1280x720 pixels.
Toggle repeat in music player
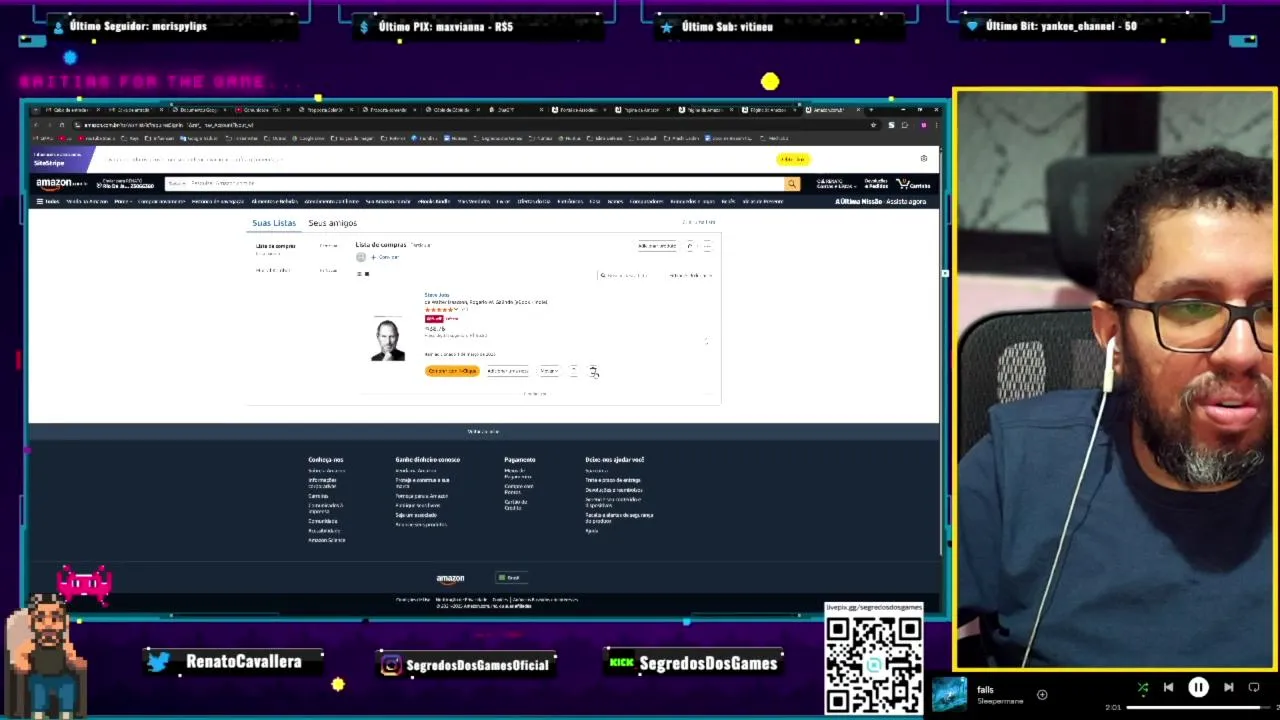1254,687
